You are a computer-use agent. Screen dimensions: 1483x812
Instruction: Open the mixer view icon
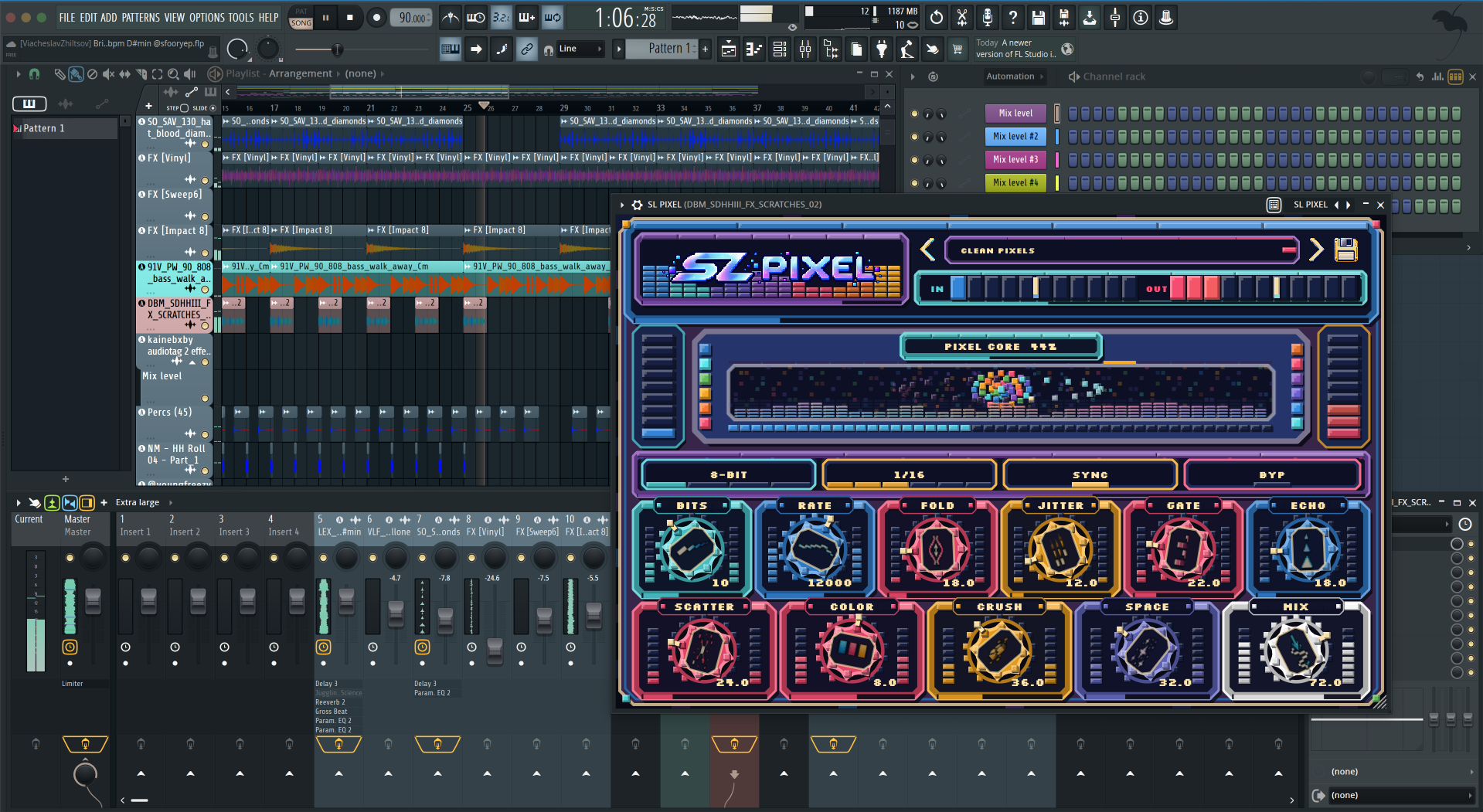(x=805, y=49)
